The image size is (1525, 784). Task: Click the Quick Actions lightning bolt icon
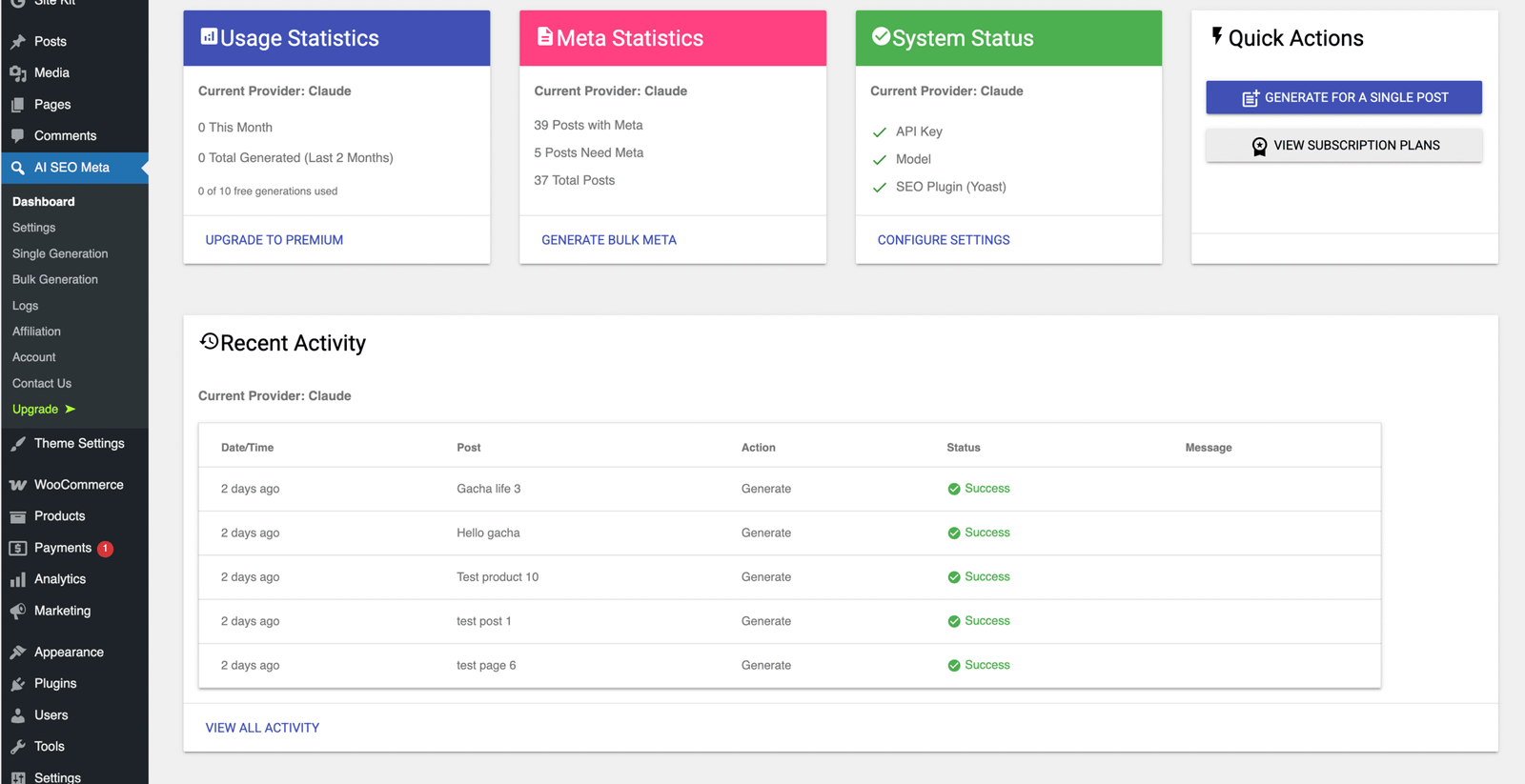point(1217,36)
